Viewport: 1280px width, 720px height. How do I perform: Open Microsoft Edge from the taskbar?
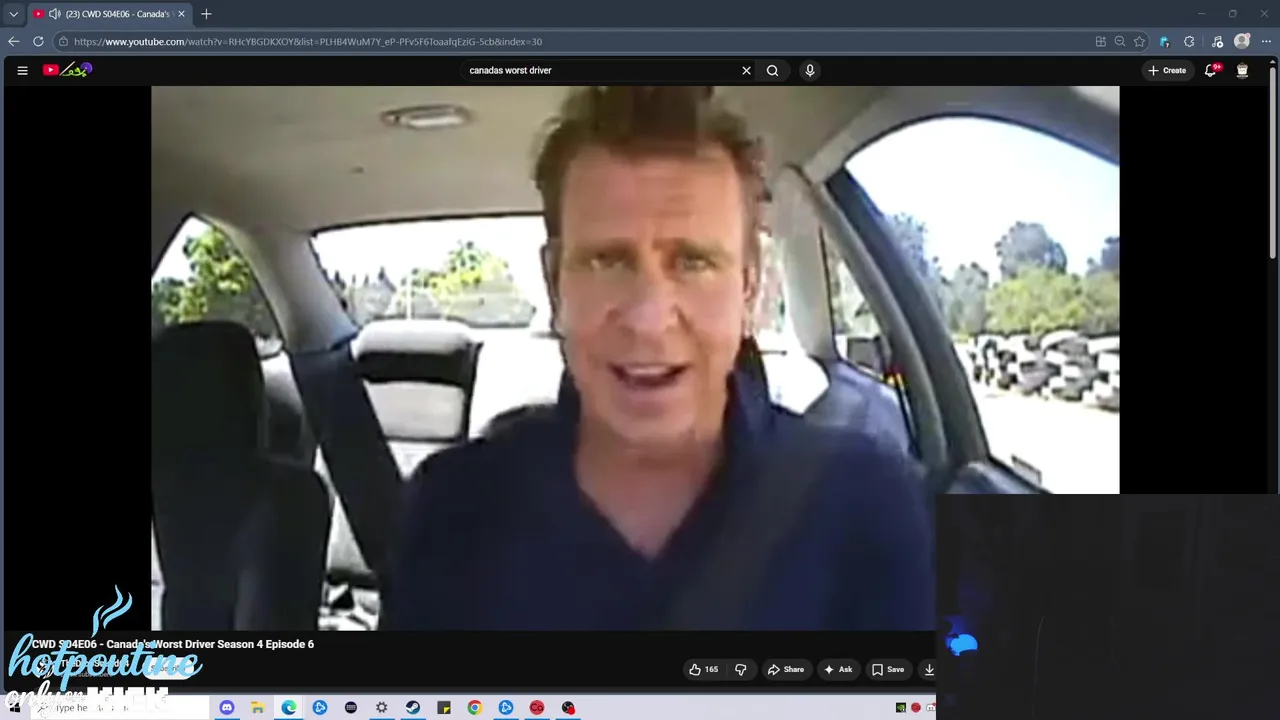coord(289,707)
